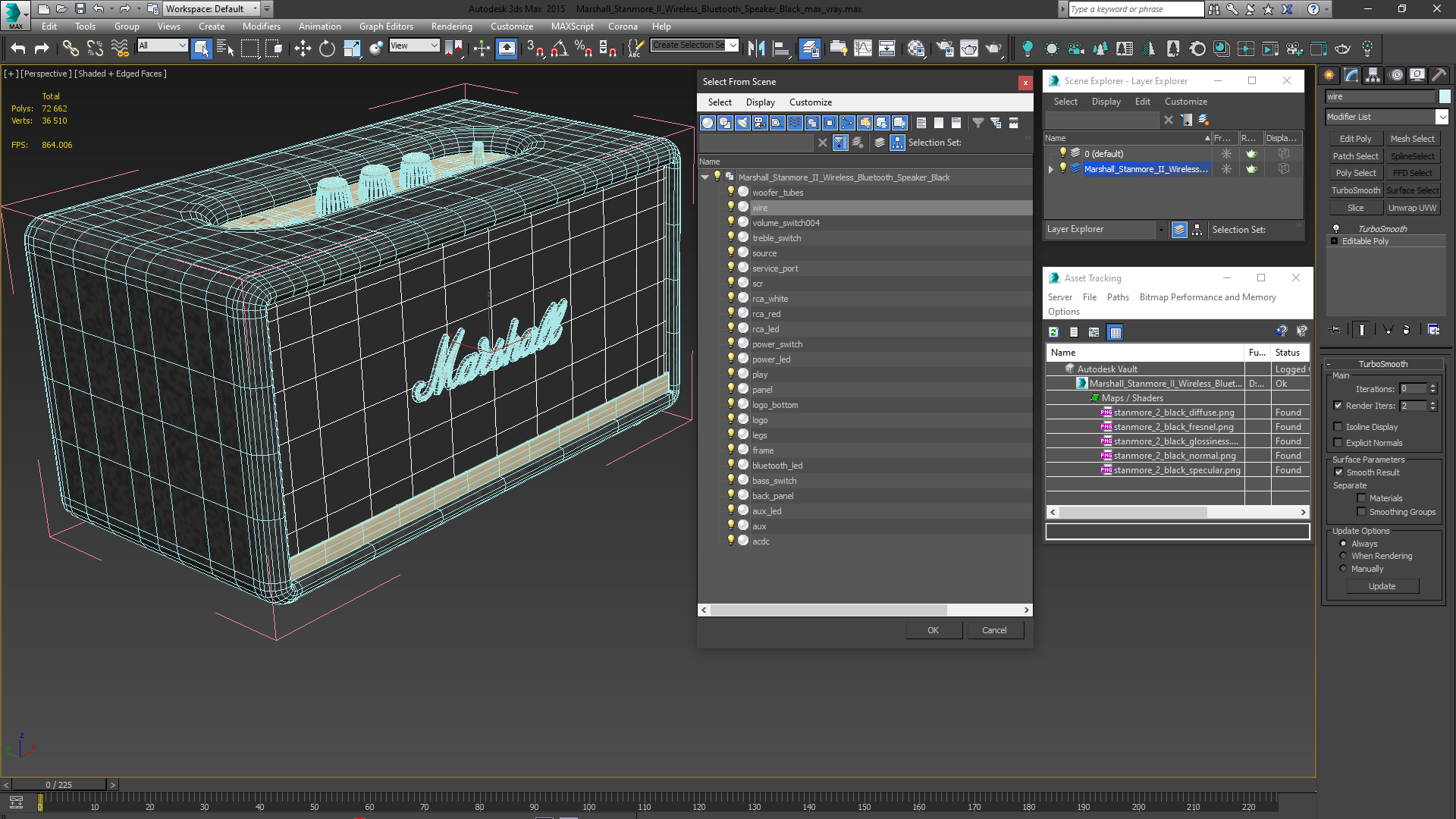The height and width of the screenshot is (819, 1456).
Task: Collapse the TurboSmooth rollout header
Action: point(1382,364)
